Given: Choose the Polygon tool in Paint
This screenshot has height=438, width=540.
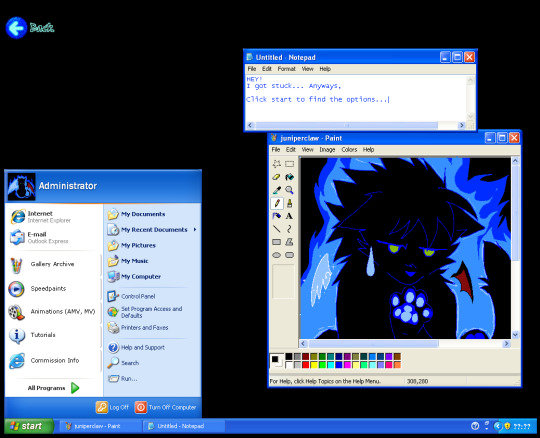Looking at the screenshot, I should 289,242.
